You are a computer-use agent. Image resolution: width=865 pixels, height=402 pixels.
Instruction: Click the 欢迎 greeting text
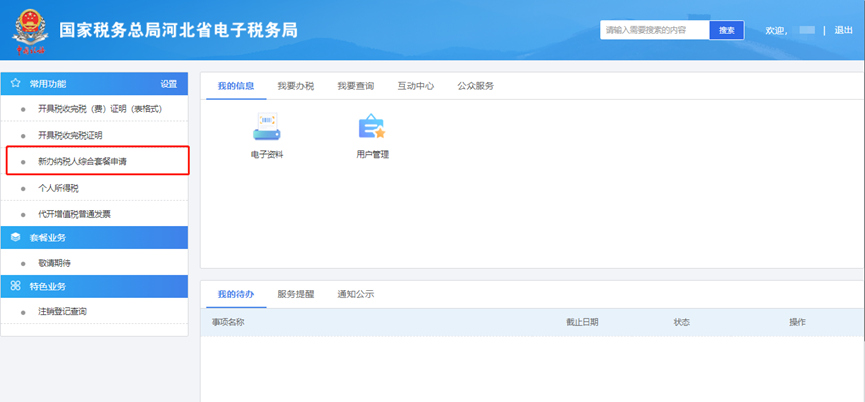[x=776, y=31]
